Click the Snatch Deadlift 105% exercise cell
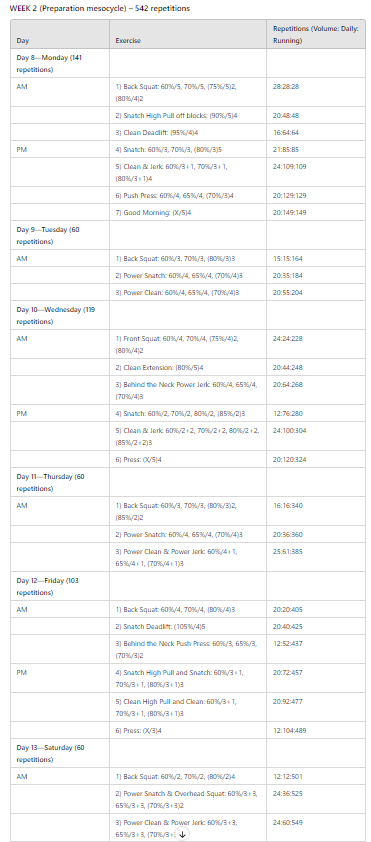Screen dimensions: 371x842 tap(188, 626)
